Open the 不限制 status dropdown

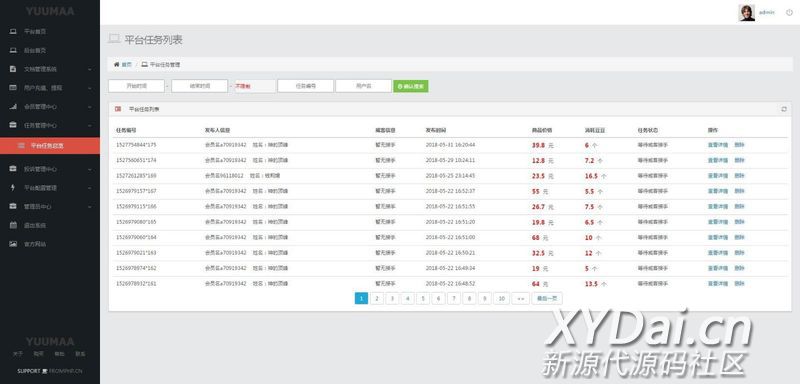coord(255,86)
